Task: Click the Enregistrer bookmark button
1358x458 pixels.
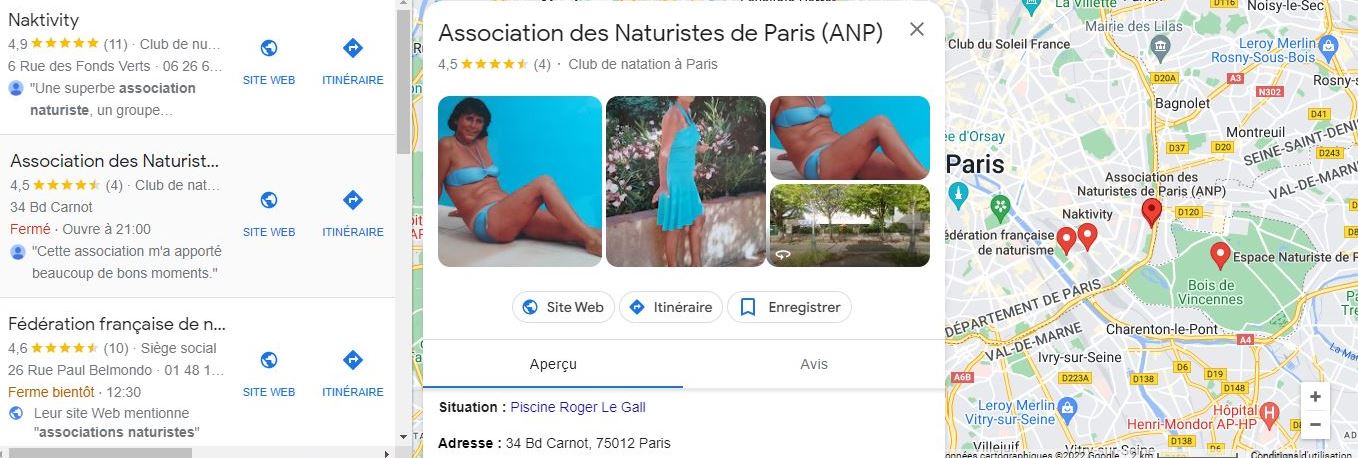Action: 789,307
